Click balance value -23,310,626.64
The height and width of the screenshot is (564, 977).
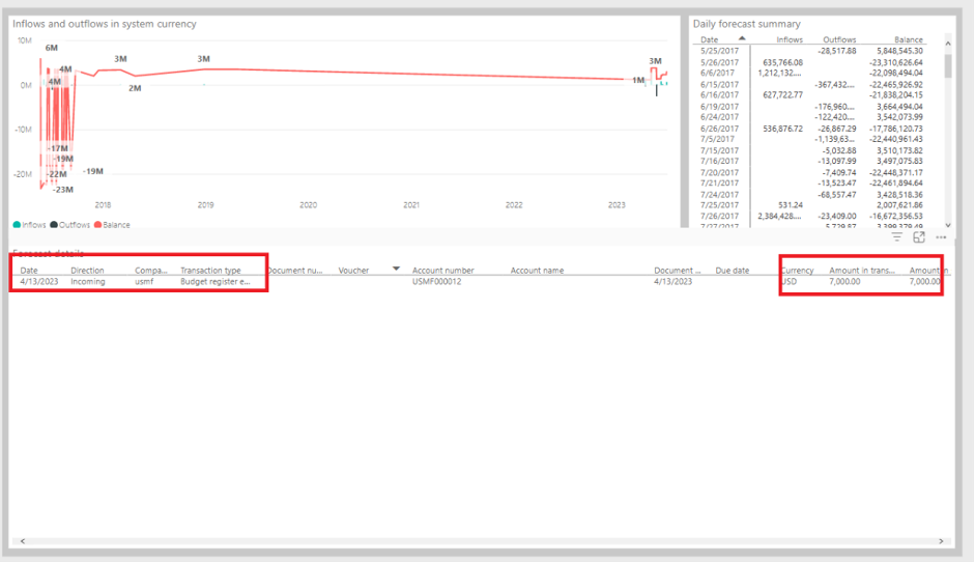coord(896,62)
